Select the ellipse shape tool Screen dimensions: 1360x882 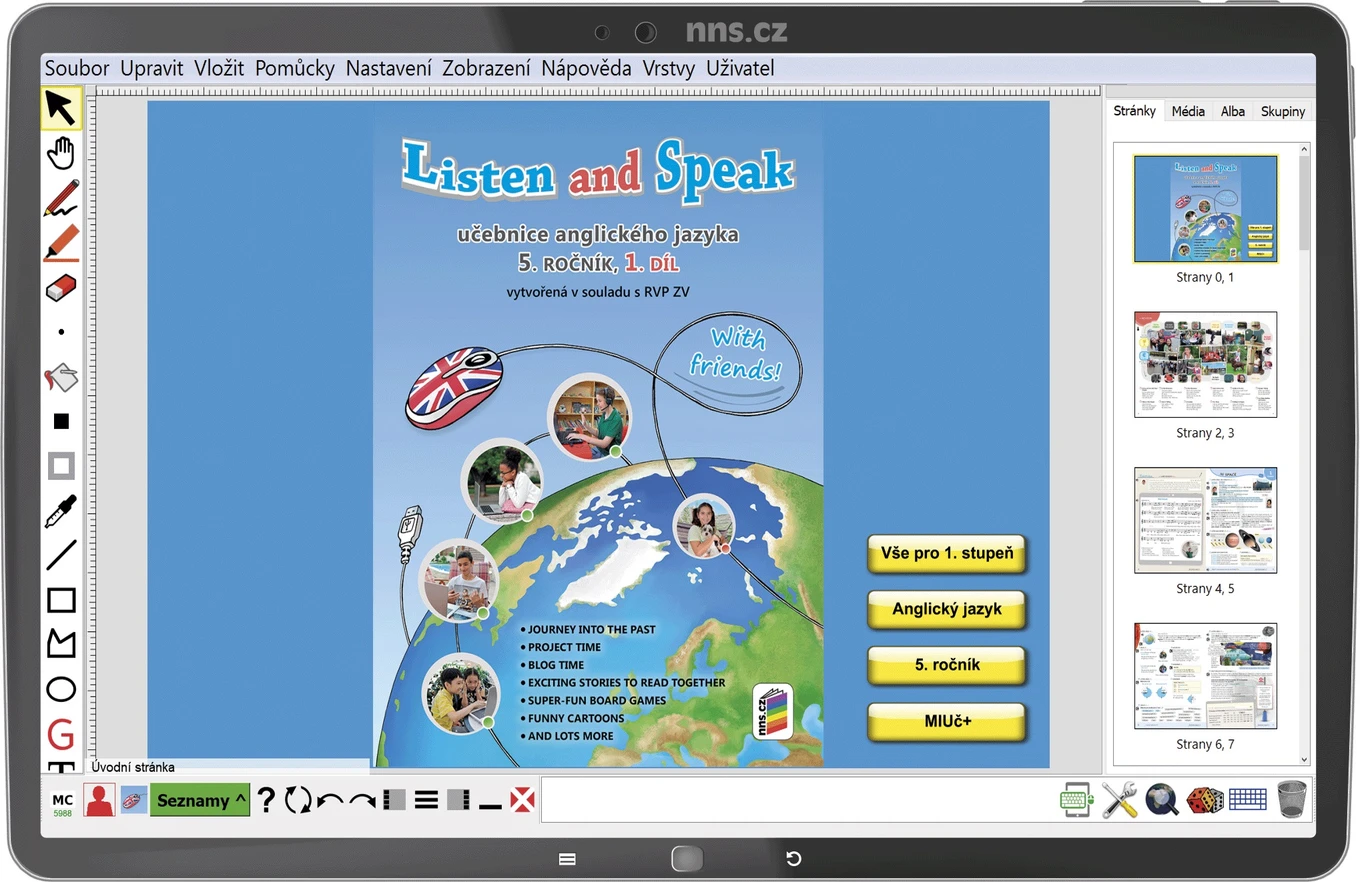click(x=61, y=689)
